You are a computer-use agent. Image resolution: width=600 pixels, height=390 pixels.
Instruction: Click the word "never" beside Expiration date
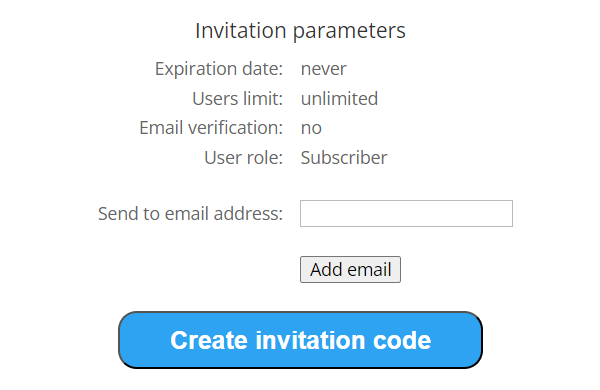(324, 69)
